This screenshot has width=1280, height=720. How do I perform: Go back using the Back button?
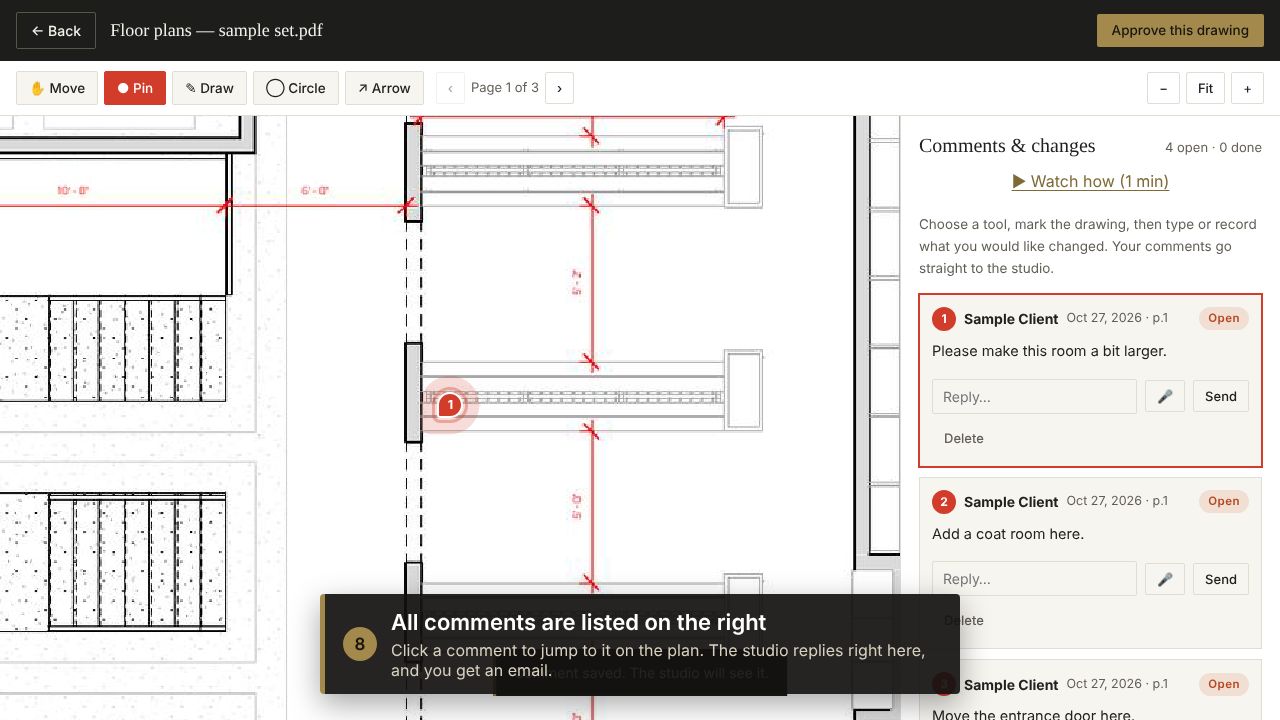(56, 31)
